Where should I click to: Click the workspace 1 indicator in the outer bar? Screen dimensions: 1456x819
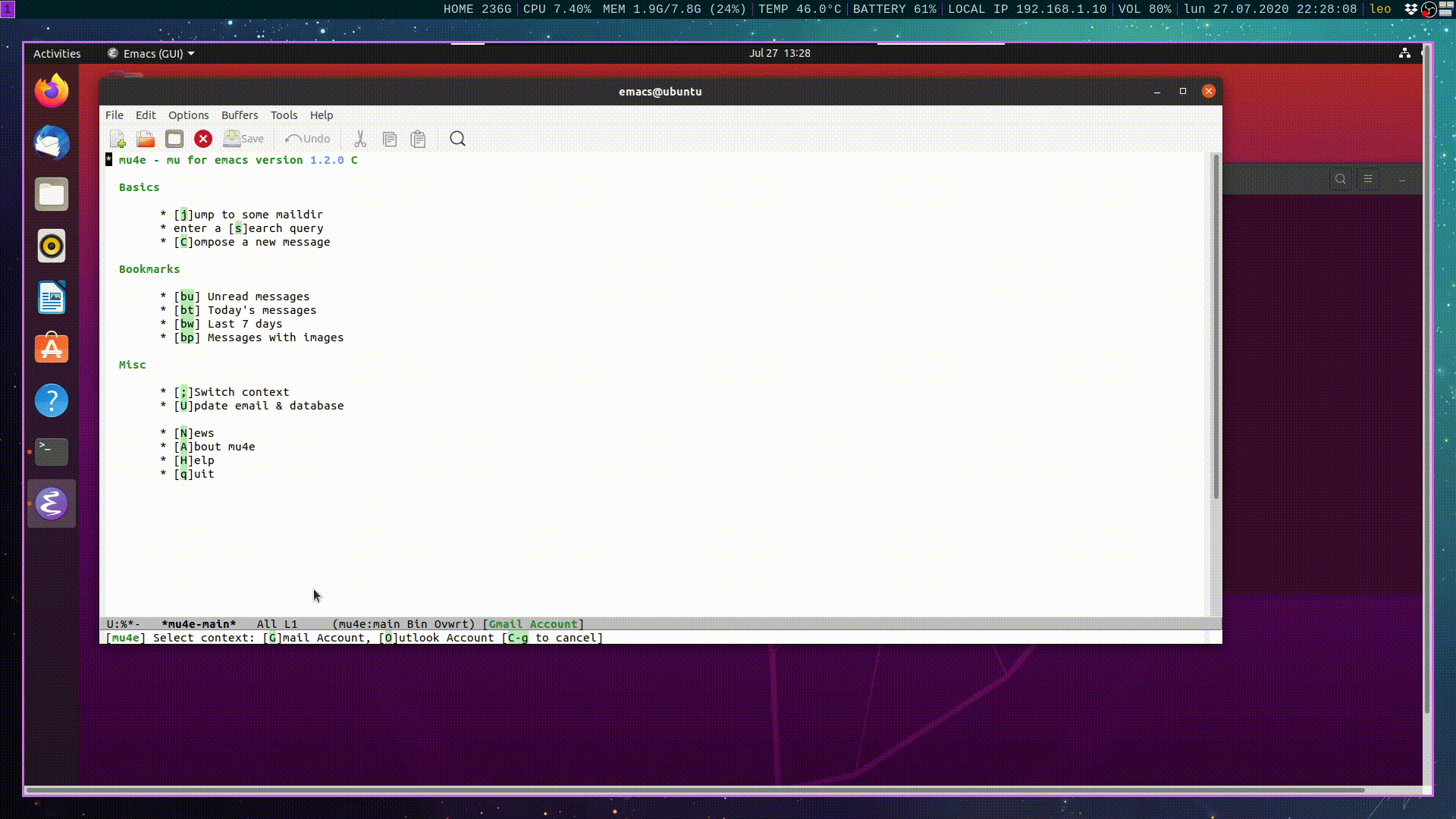(8, 9)
